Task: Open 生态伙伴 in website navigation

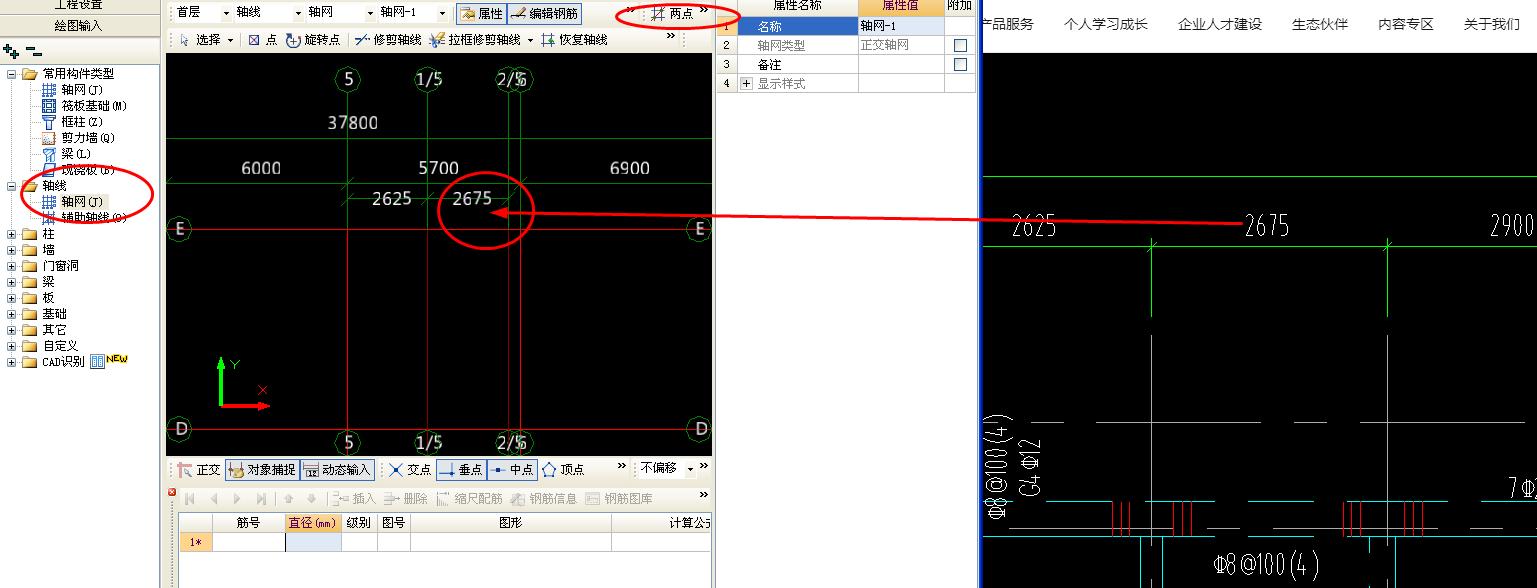Action: pyautogui.click(x=1320, y=24)
